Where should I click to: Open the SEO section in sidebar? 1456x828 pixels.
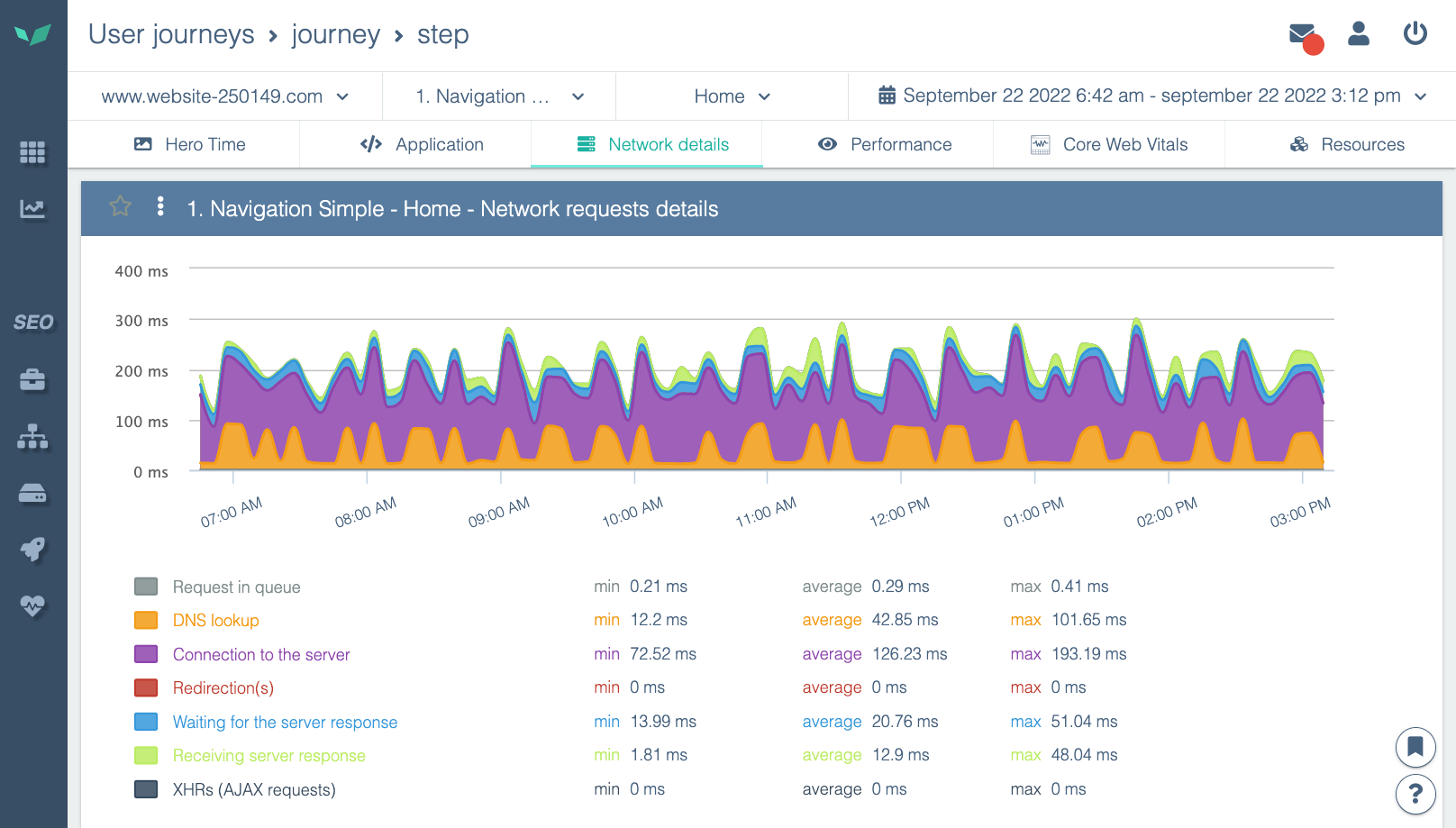[x=33, y=323]
